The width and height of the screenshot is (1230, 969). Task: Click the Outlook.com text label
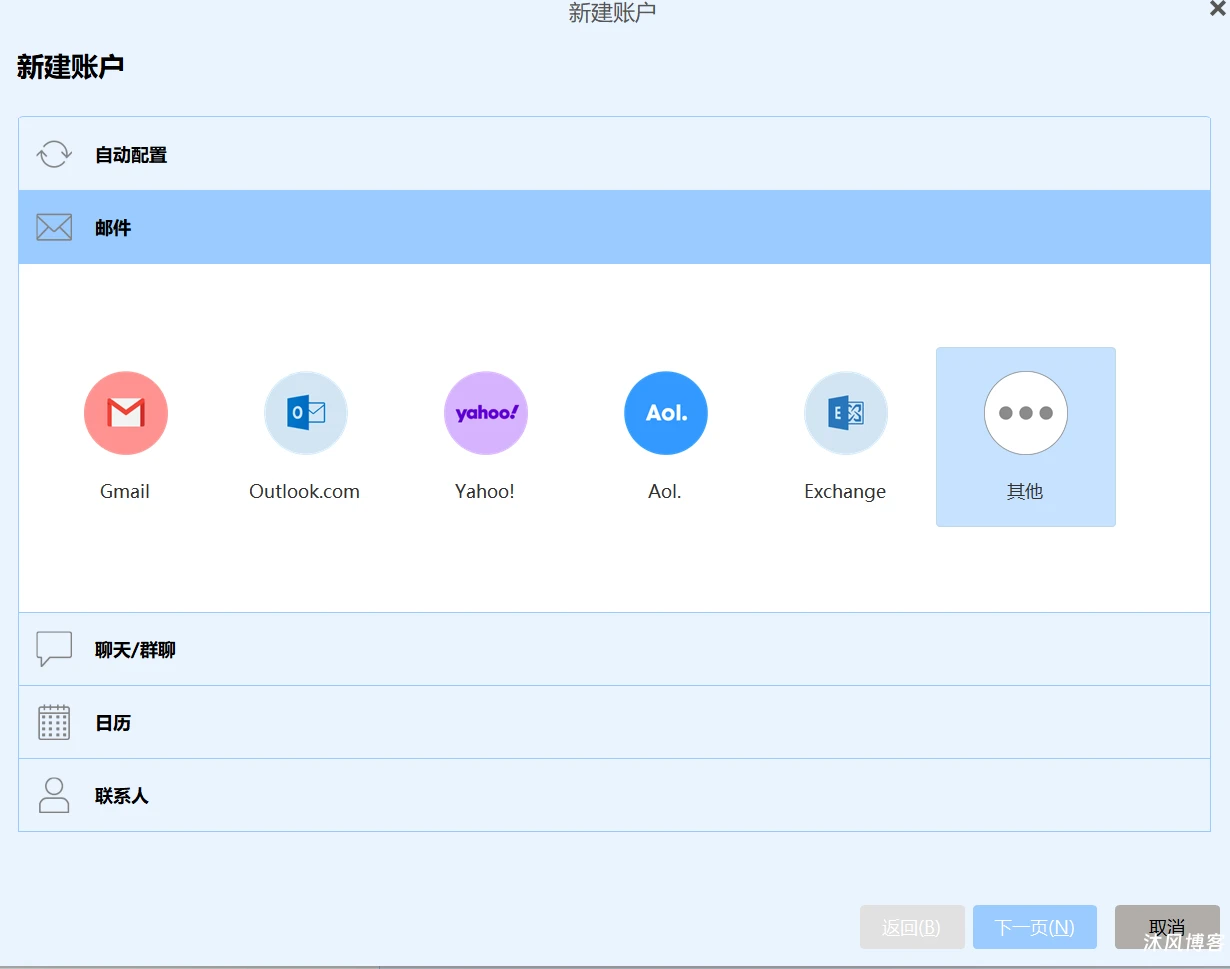point(305,491)
